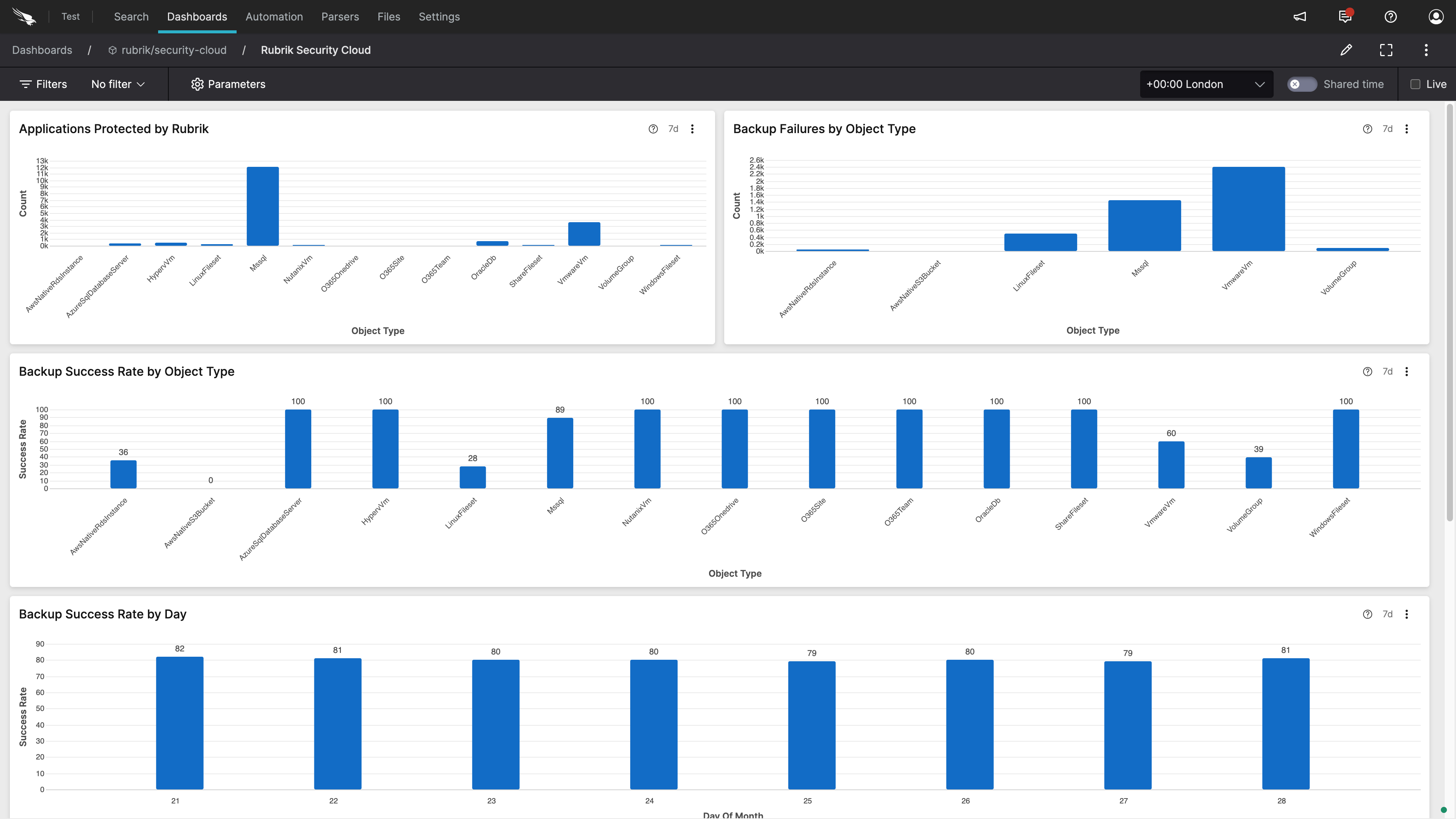1456x819 pixels.
Task: Enable the Live checkbox
Action: [x=1415, y=84]
